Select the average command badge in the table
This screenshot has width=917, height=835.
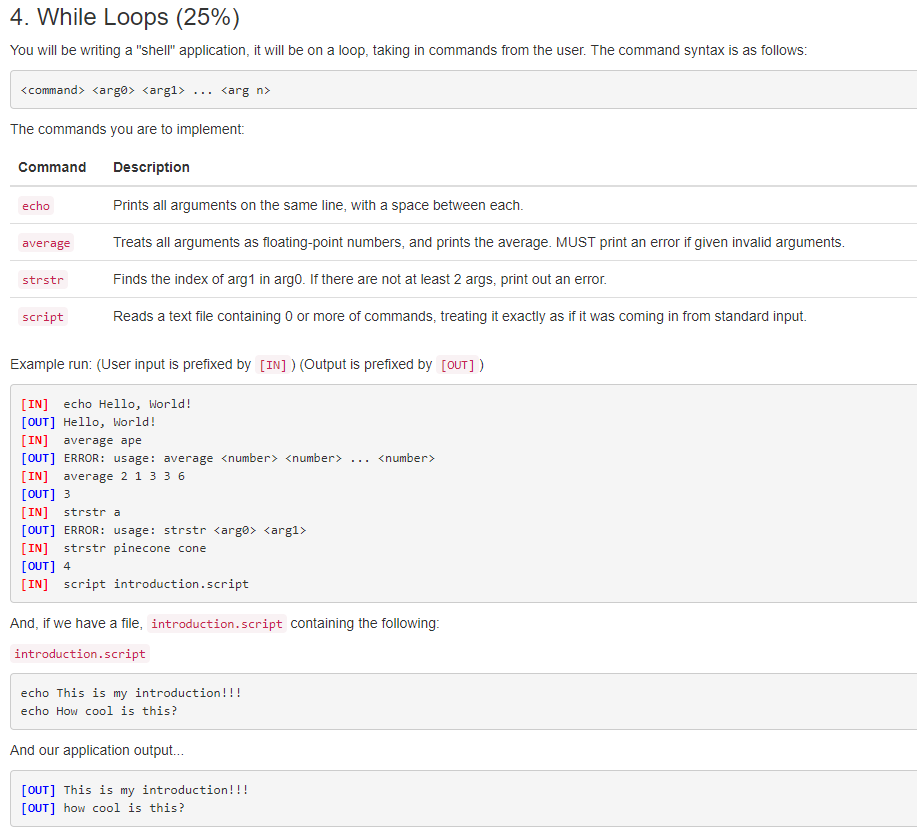pyautogui.click(x=45, y=243)
